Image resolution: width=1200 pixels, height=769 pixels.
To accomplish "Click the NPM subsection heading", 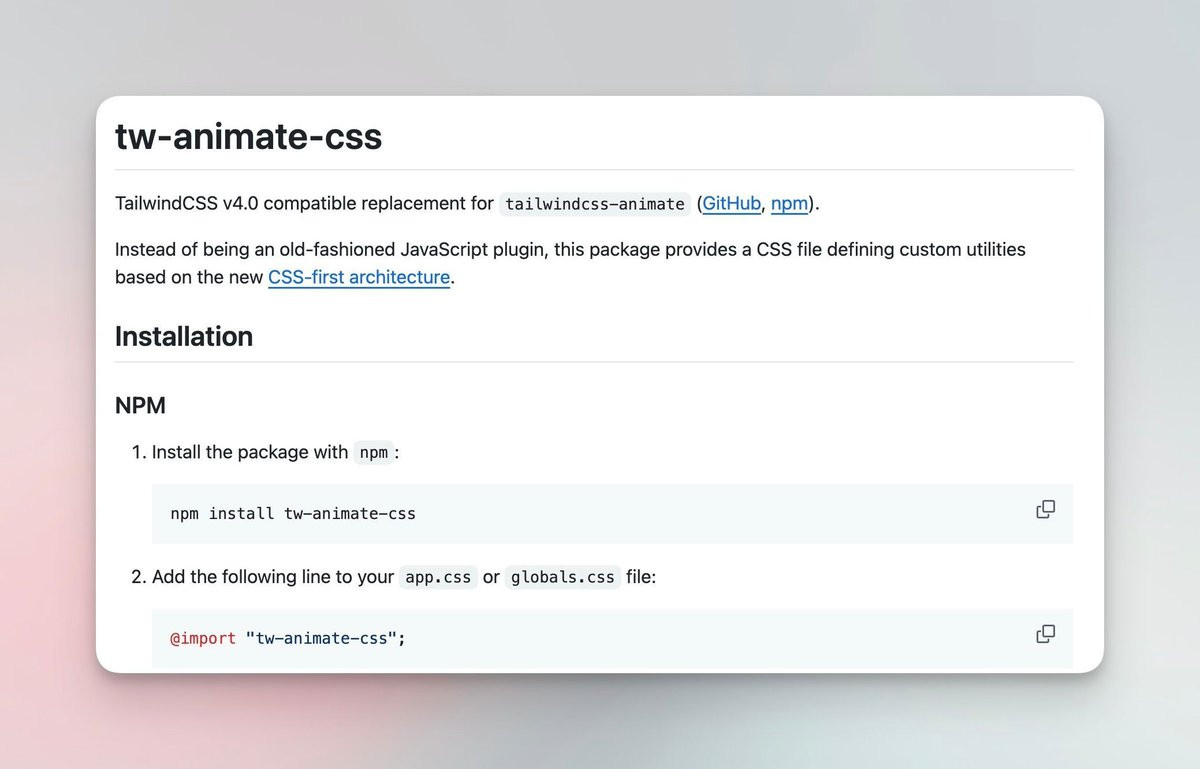I will tap(140, 405).
